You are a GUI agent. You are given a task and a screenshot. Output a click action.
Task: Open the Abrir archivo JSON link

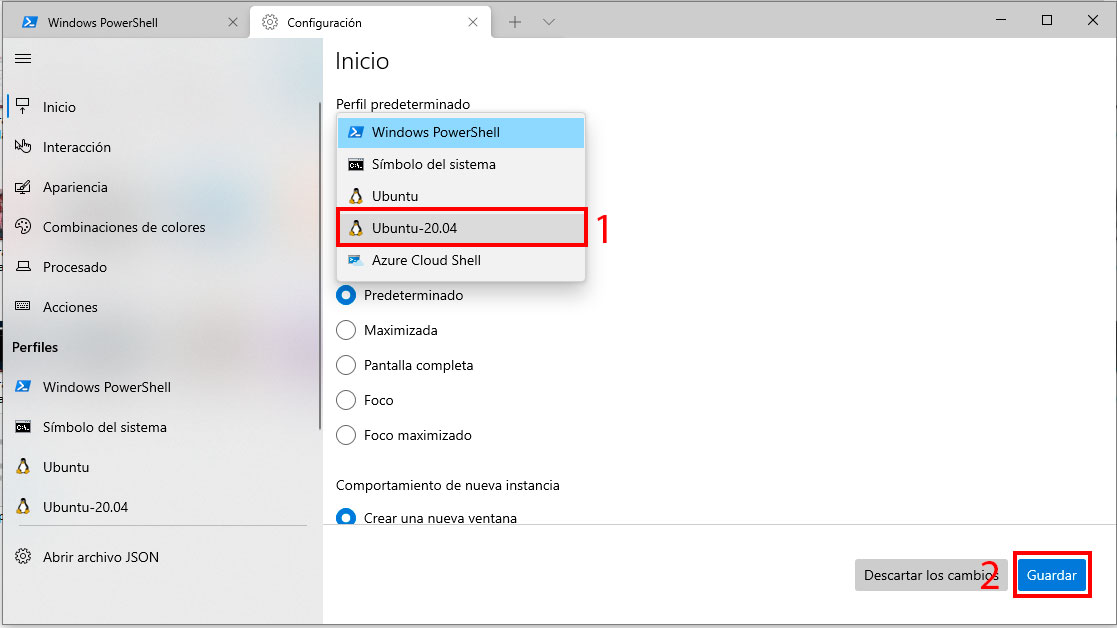(x=162, y=557)
